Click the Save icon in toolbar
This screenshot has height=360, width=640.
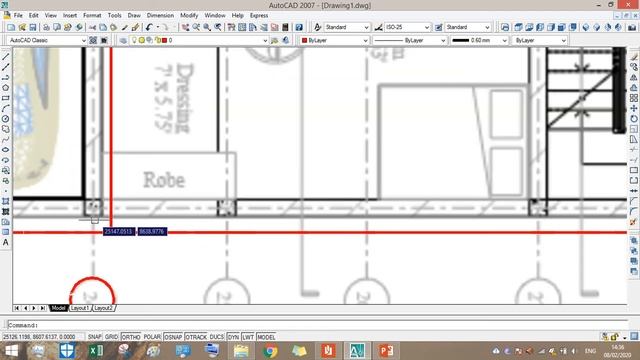click(x=33, y=27)
